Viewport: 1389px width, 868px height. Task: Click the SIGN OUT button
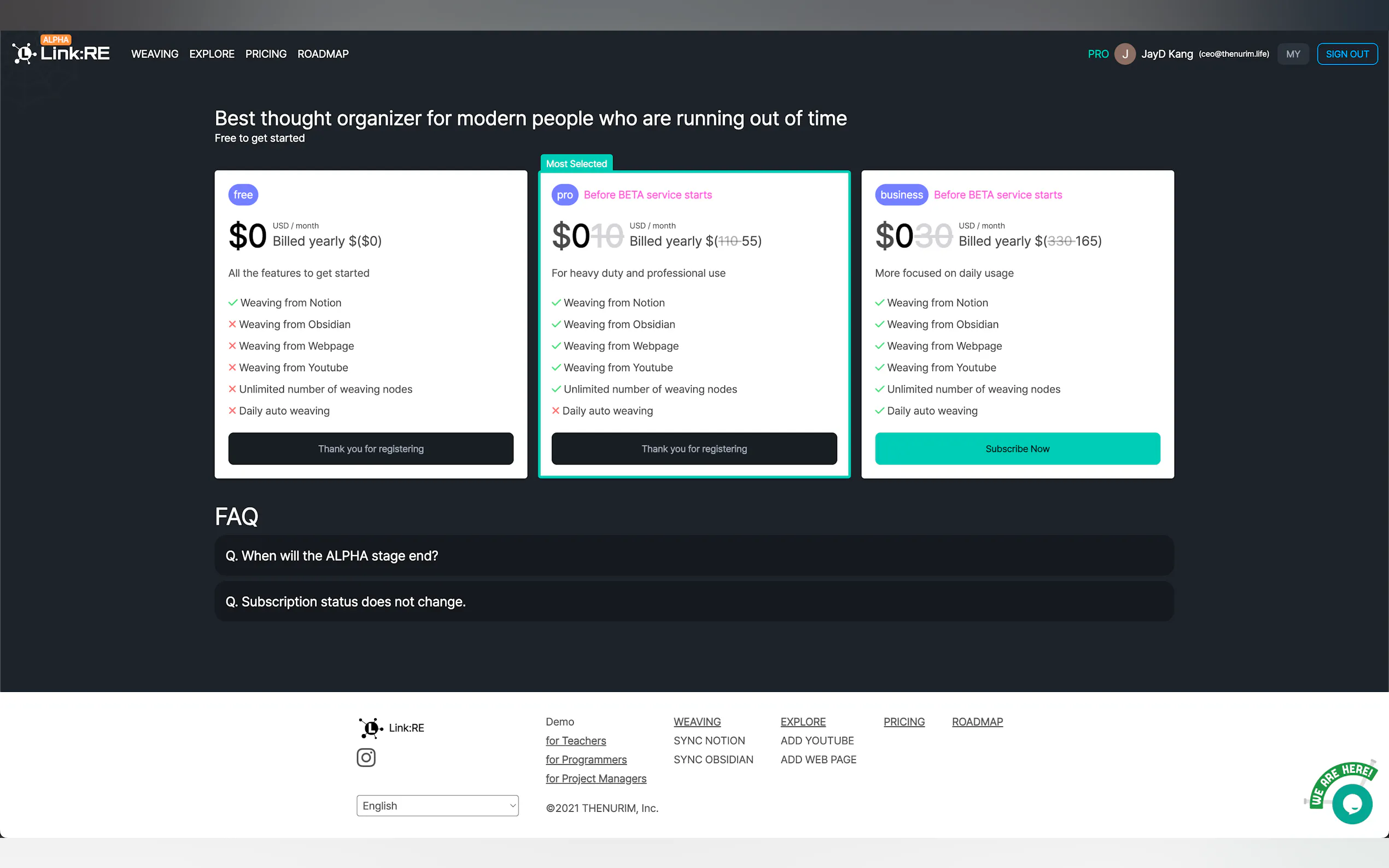click(x=1346, y=54)
